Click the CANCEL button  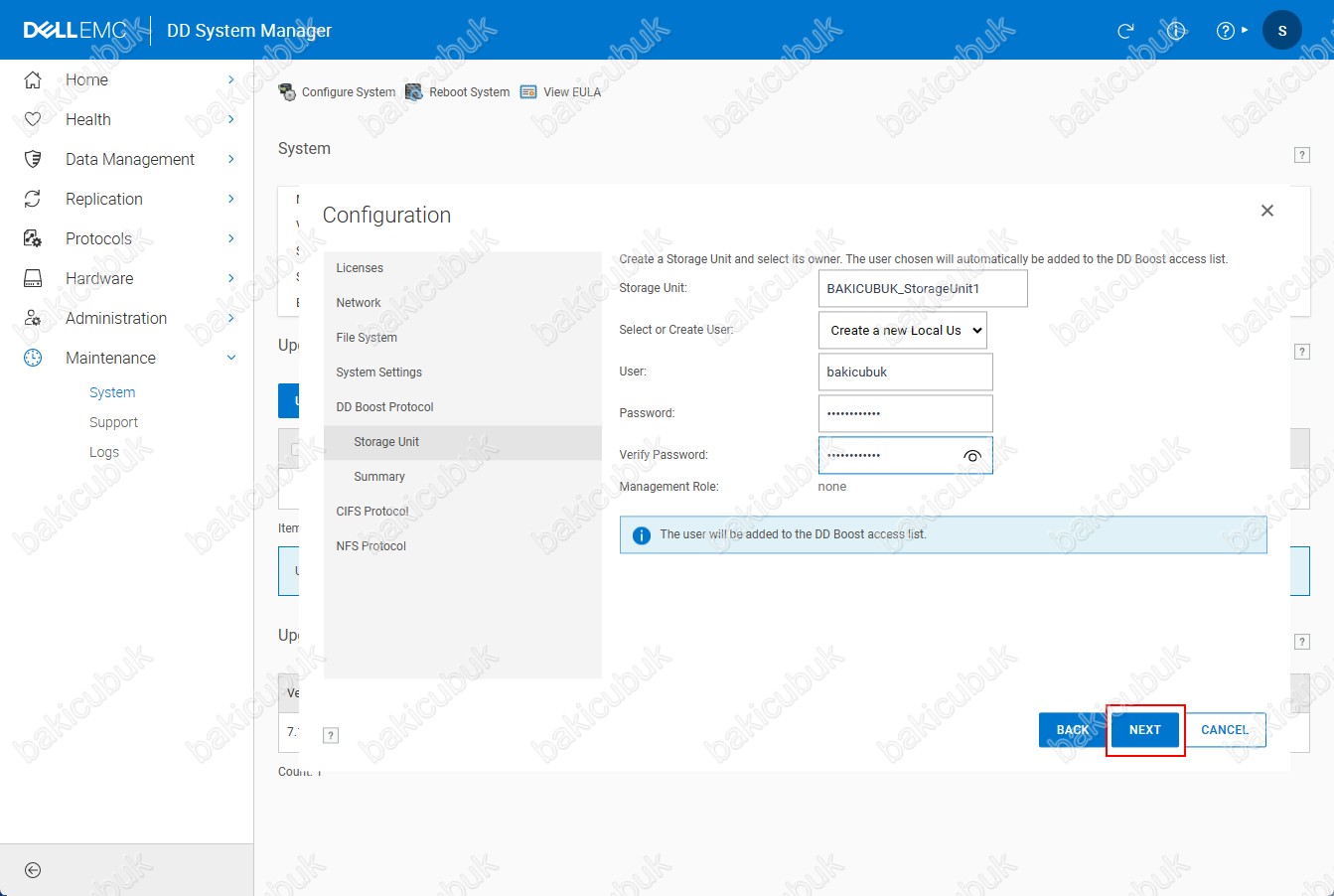[1225, 730]
